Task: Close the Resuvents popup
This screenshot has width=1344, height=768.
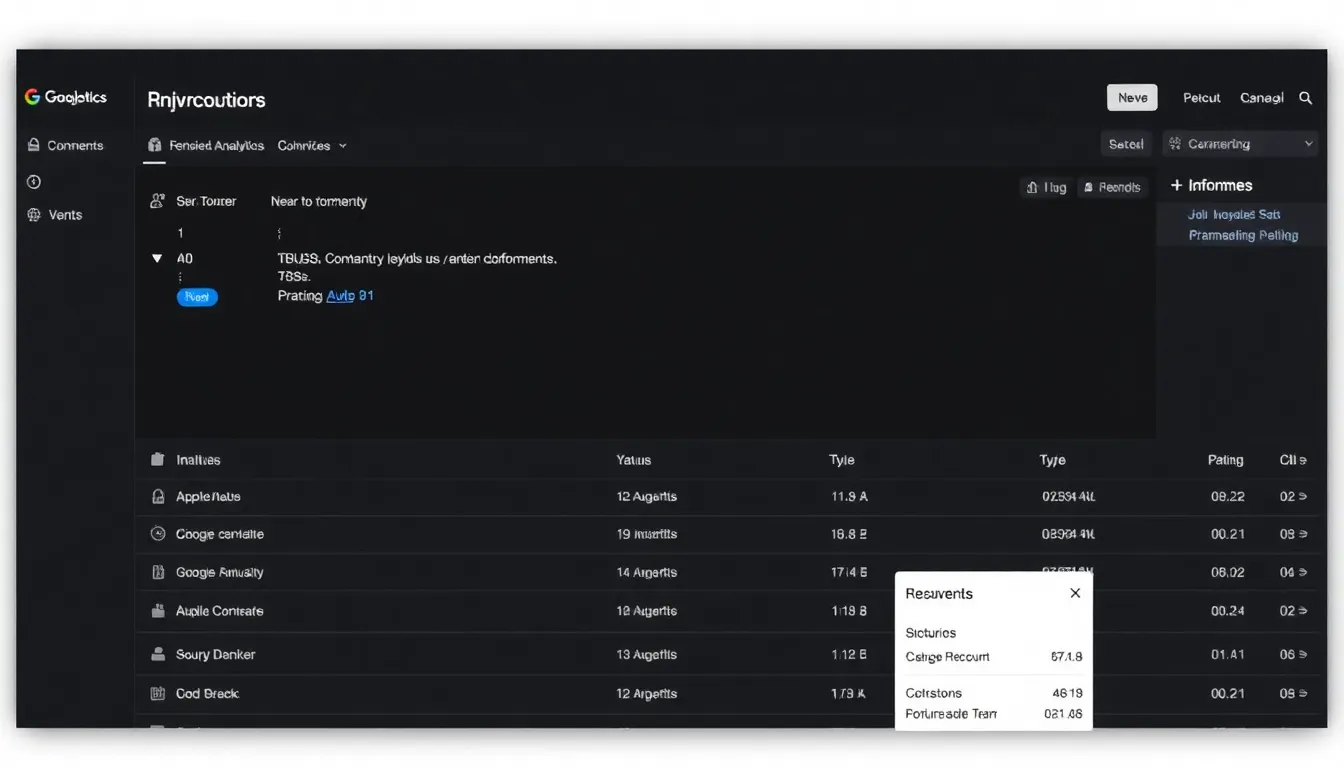Action: tap(1075, 593)
